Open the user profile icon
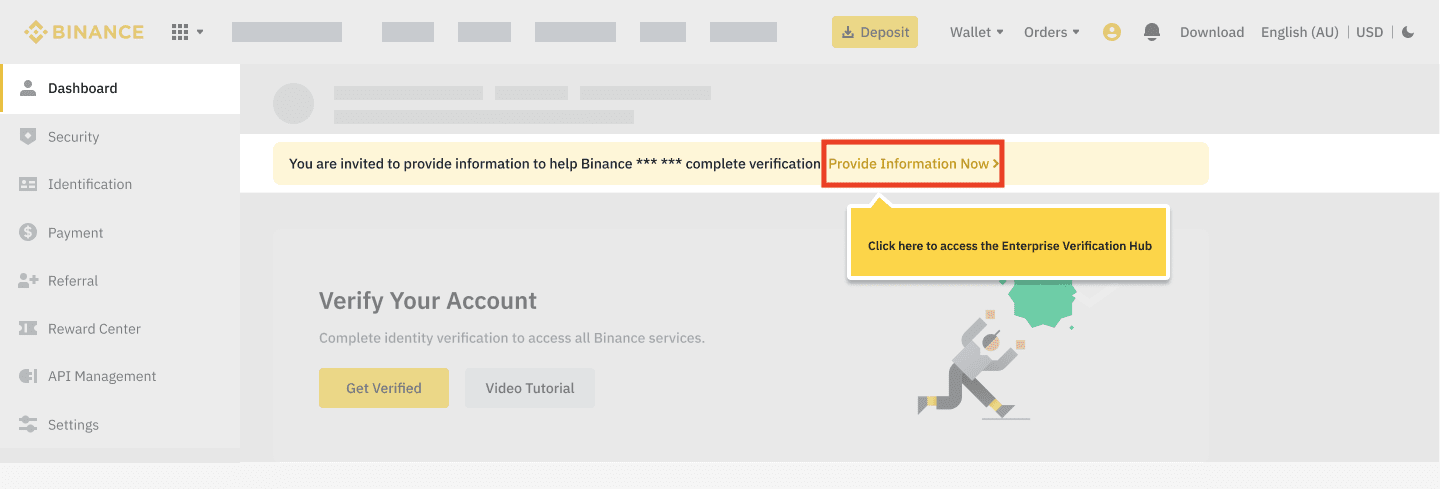Screen dimensions: 1440x489 (1111, 32)
